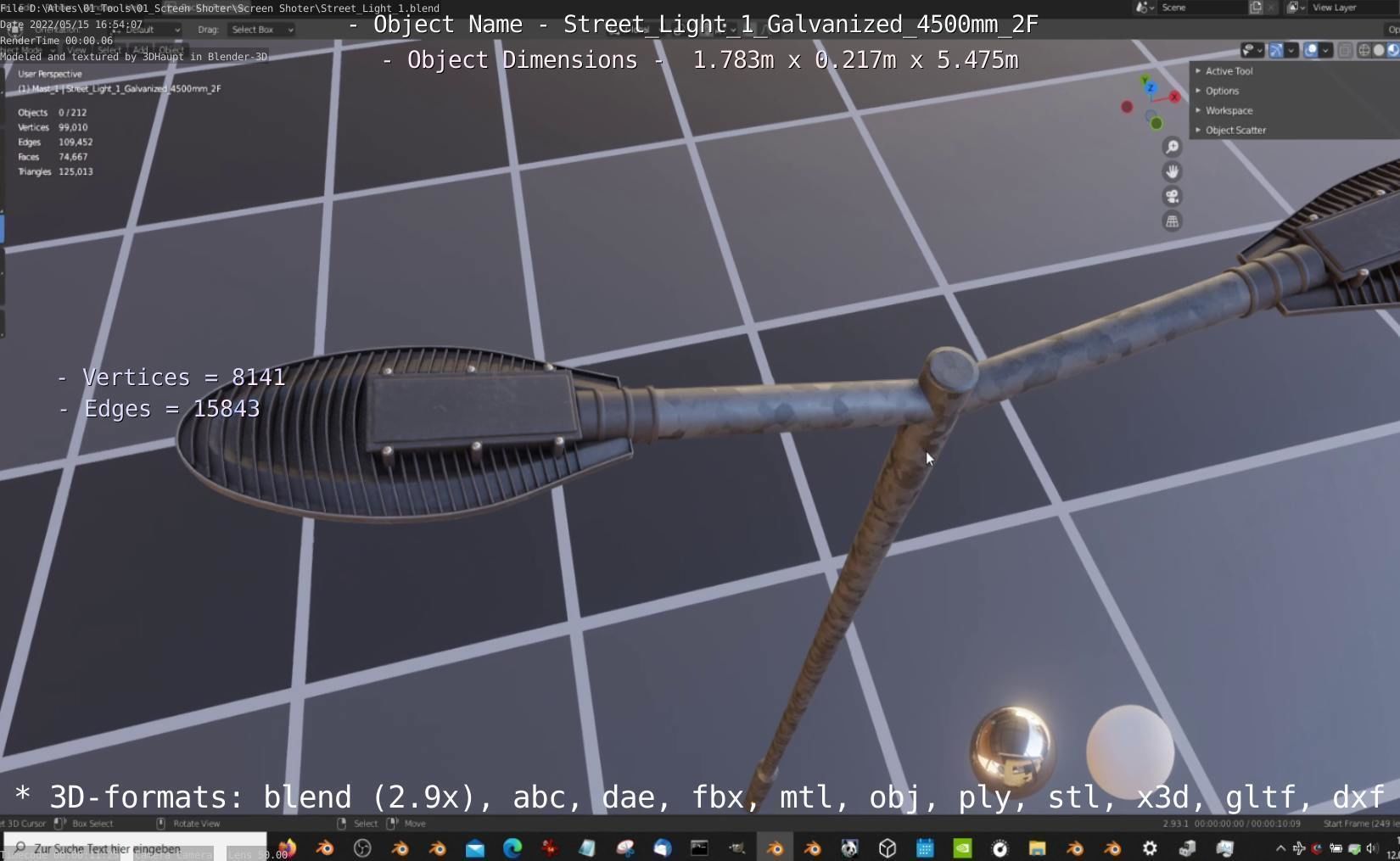1400x861 pixels.
Task: Open the View Layer browse dropdown
Action: (x=1295, y=7)
